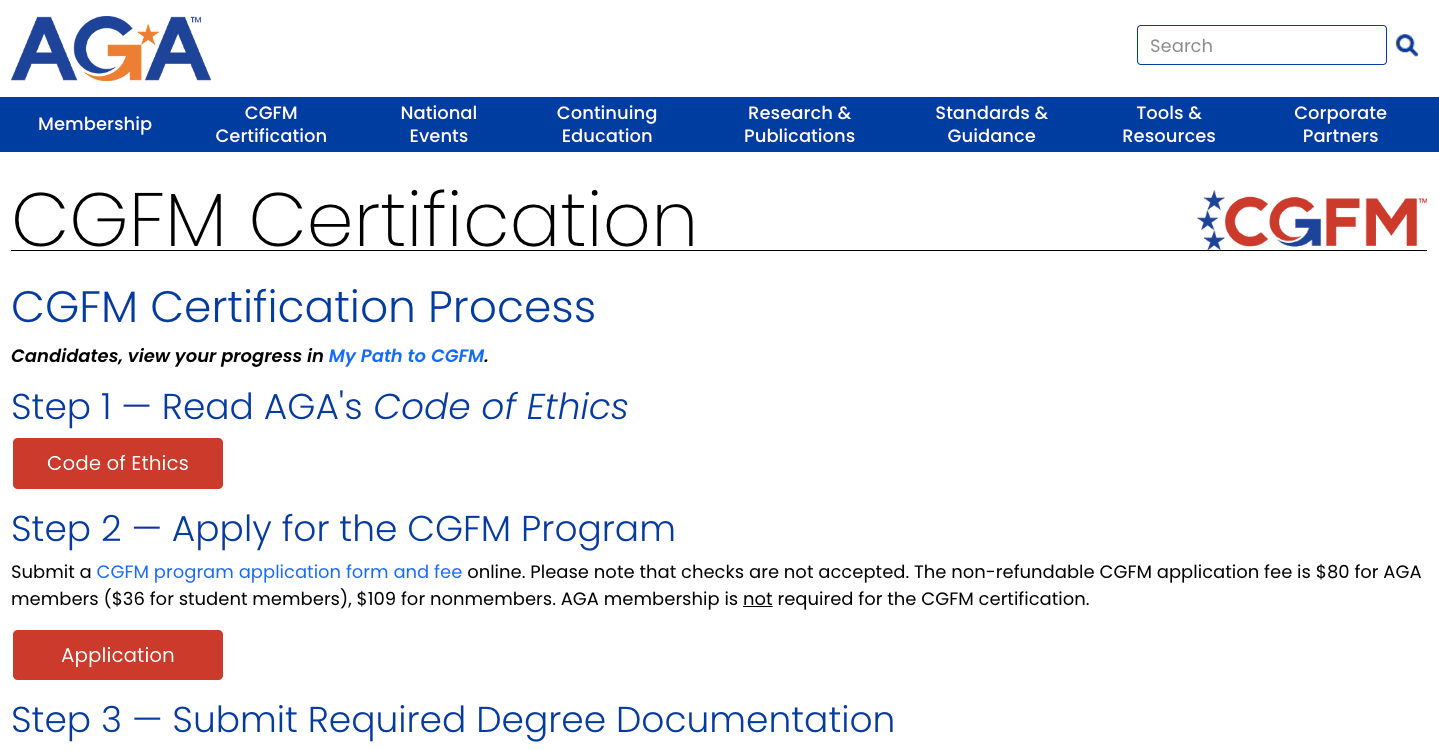Click the Step 1 Code of Ethics heading
1439x750 pixels.
click(319, 407)
